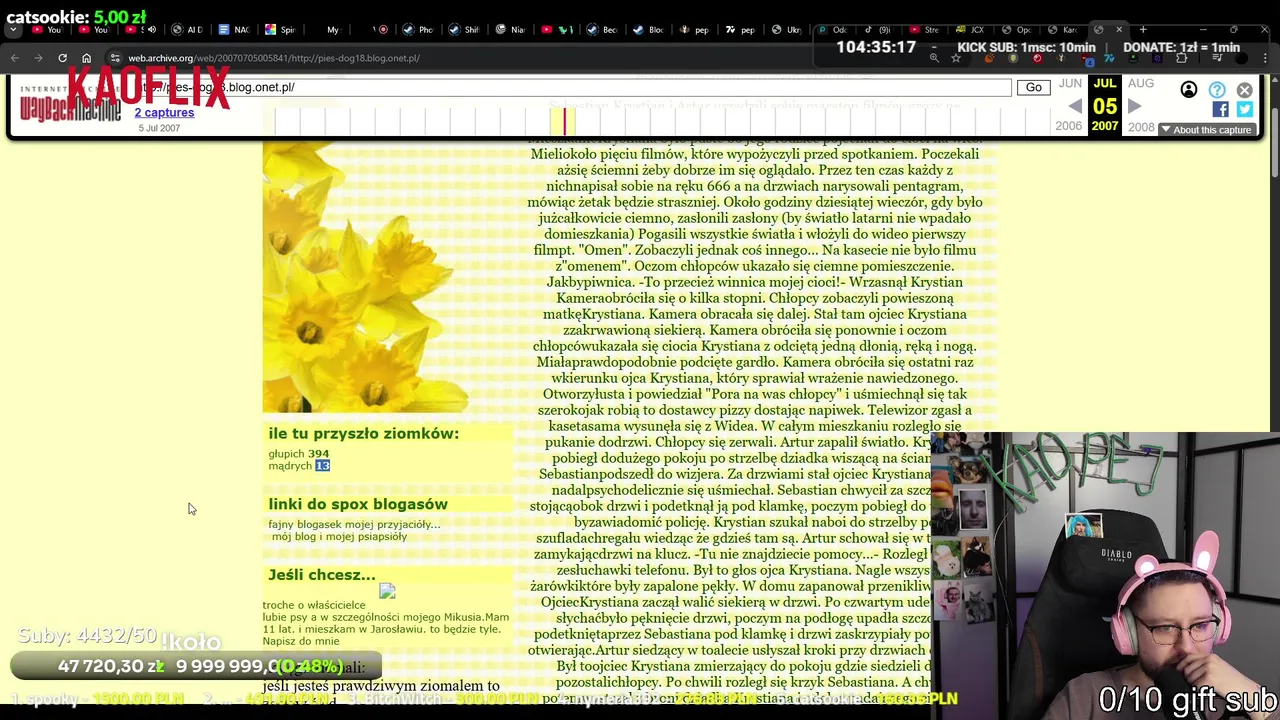Go to previous capture with left arrow

1075,106
